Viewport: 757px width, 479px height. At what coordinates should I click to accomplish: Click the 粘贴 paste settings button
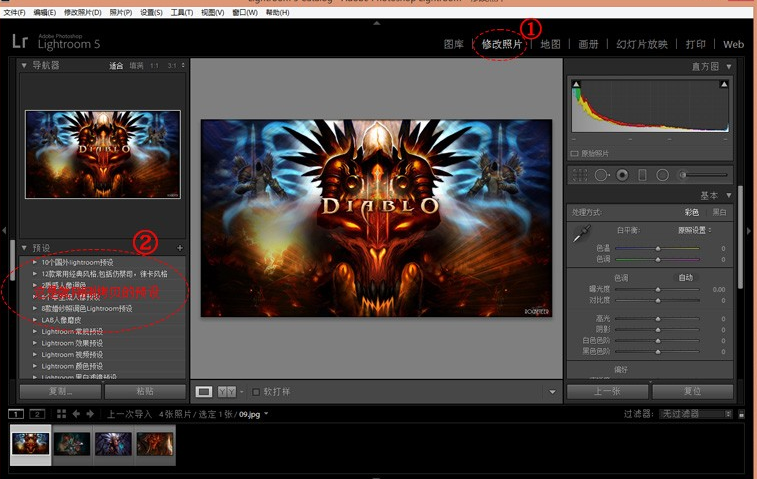coord(145,392)
